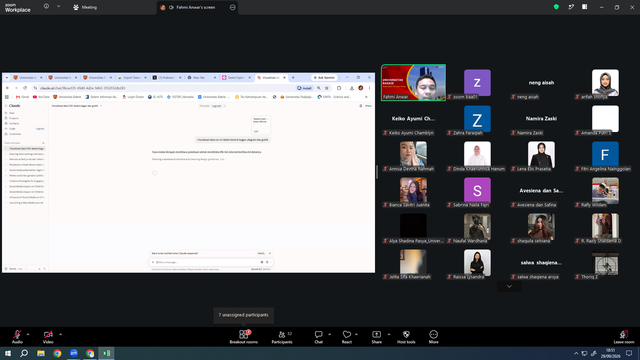
Task: Select arifah sholiha's participant tile
Action: coord(605,82)
